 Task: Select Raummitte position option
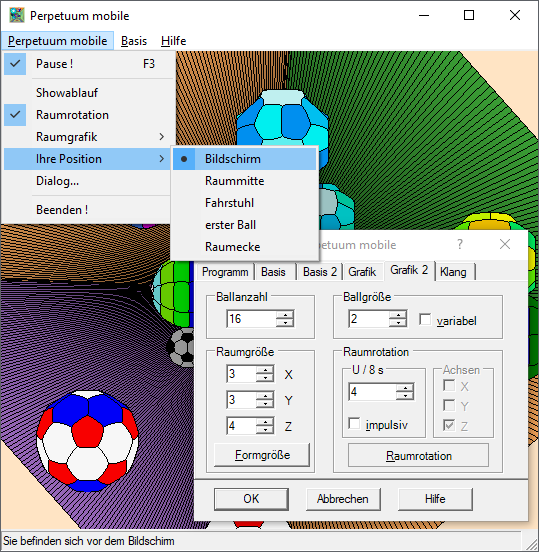click(x=245, y=181)
